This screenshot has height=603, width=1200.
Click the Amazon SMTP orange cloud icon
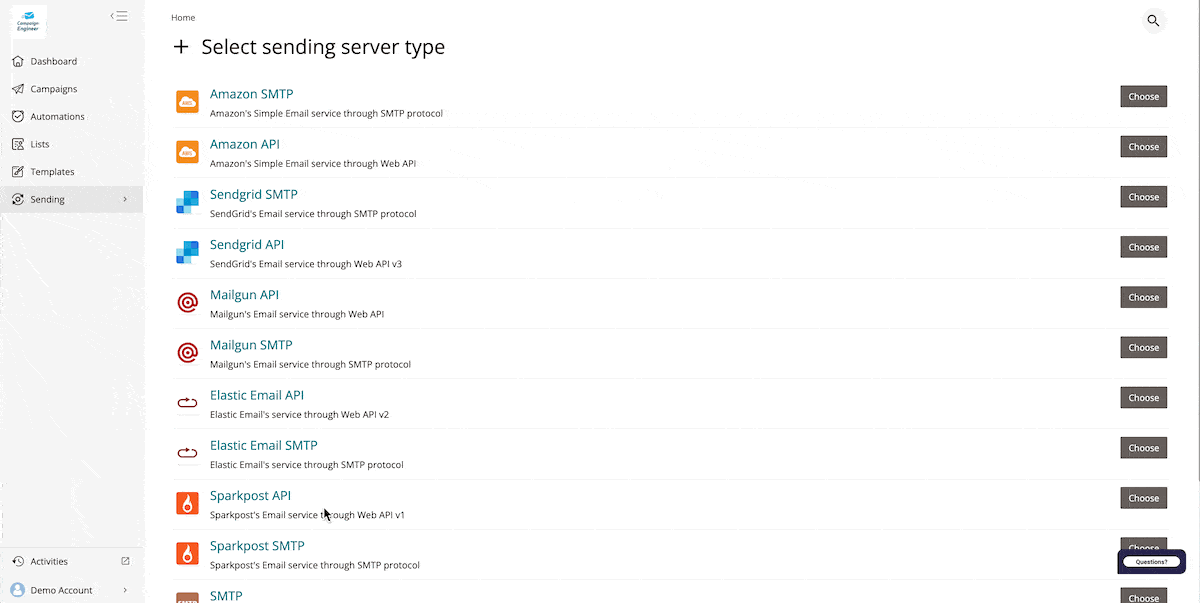(187, 102)
